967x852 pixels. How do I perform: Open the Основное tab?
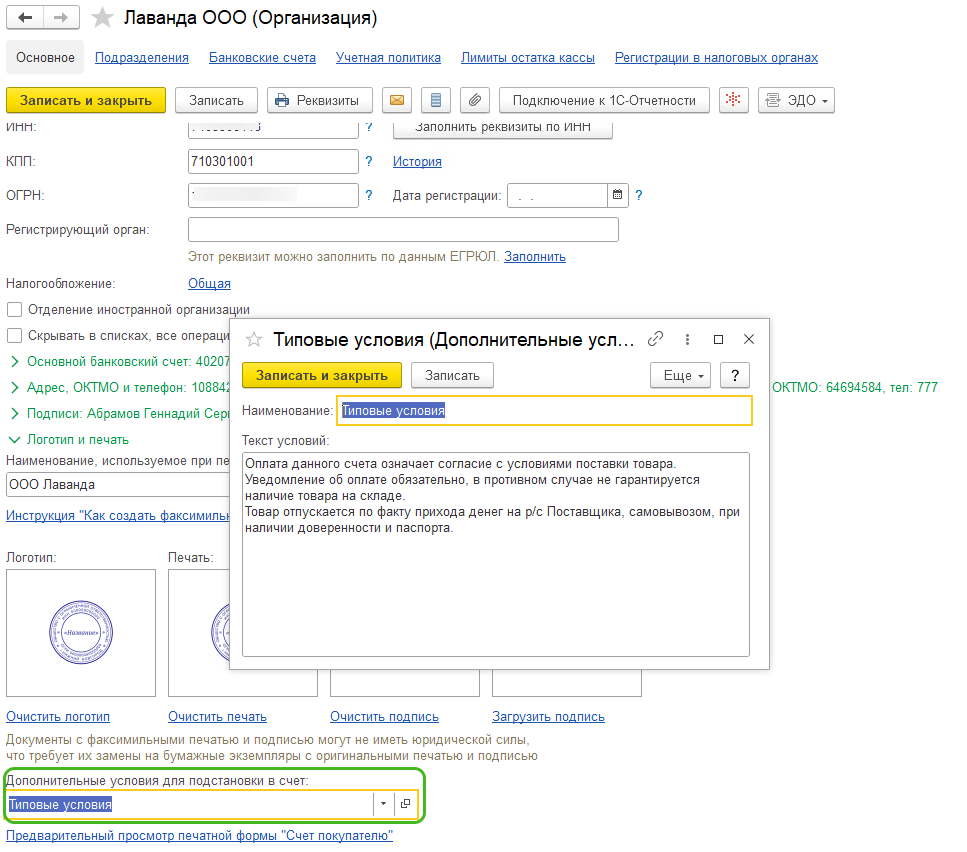click(x=45, y=57)
